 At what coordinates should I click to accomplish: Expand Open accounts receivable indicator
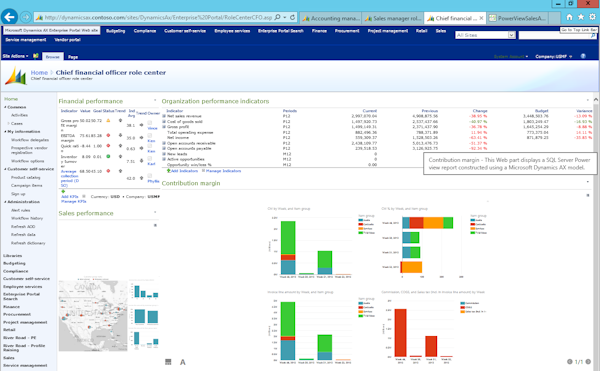164,143
